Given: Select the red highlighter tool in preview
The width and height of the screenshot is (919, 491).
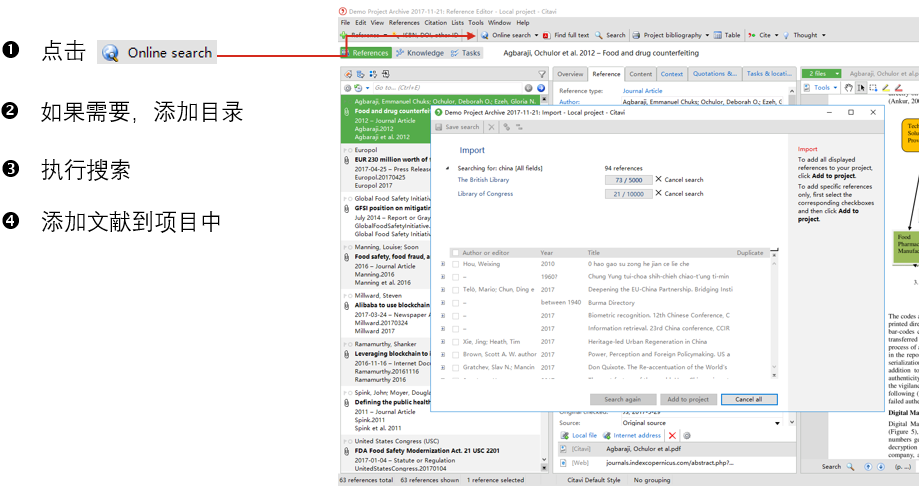Looking at the screenshot, I should coord(898,88).
